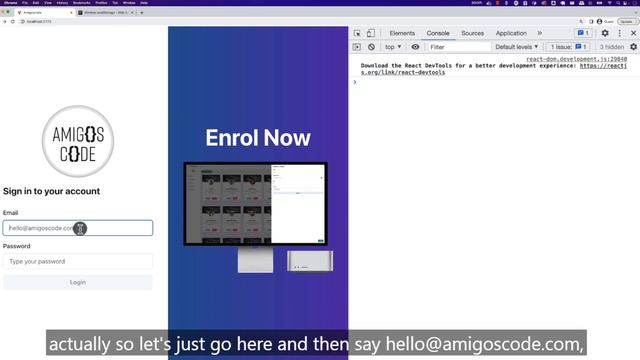
Task: Toggle the live expression eye icon
Action: [415, 47]
